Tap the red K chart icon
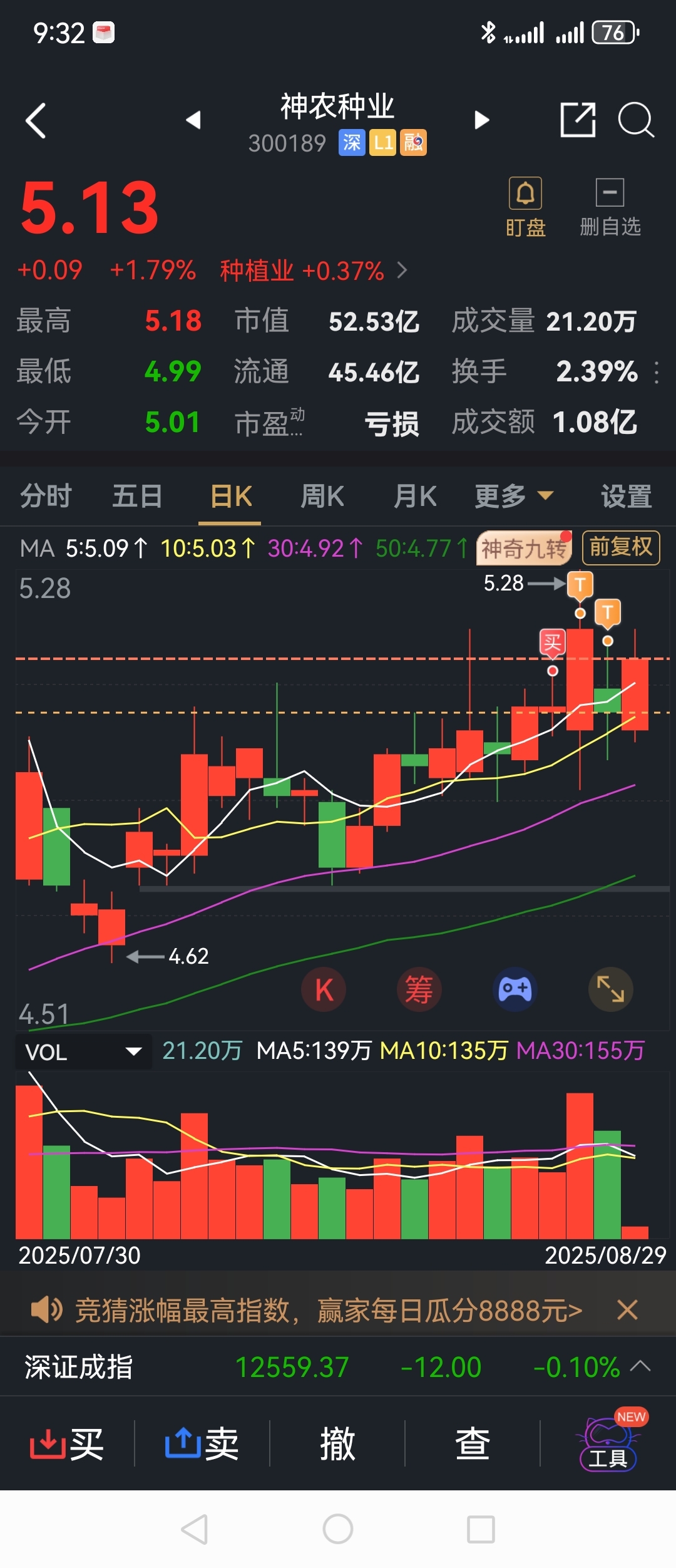This screenshot has height=1568, width=676. pyautogui.click(x=324, y=990)
